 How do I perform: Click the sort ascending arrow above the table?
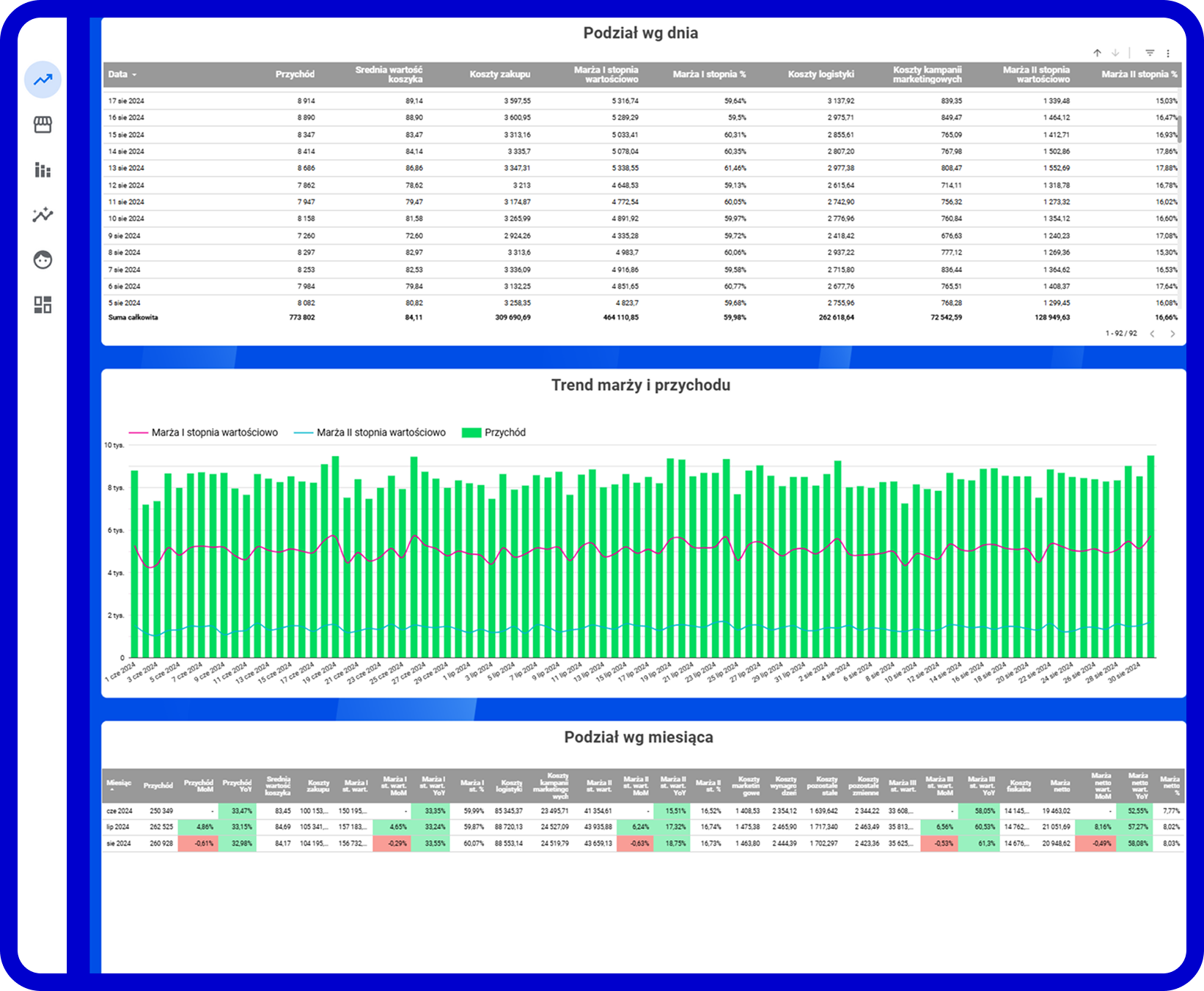tap(1097, 53)
